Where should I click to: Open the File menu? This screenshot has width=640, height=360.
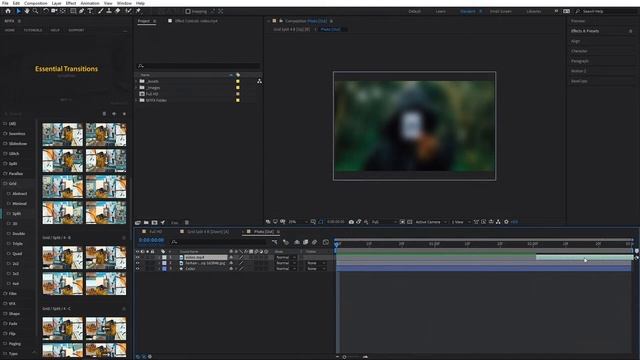point(5,3)
